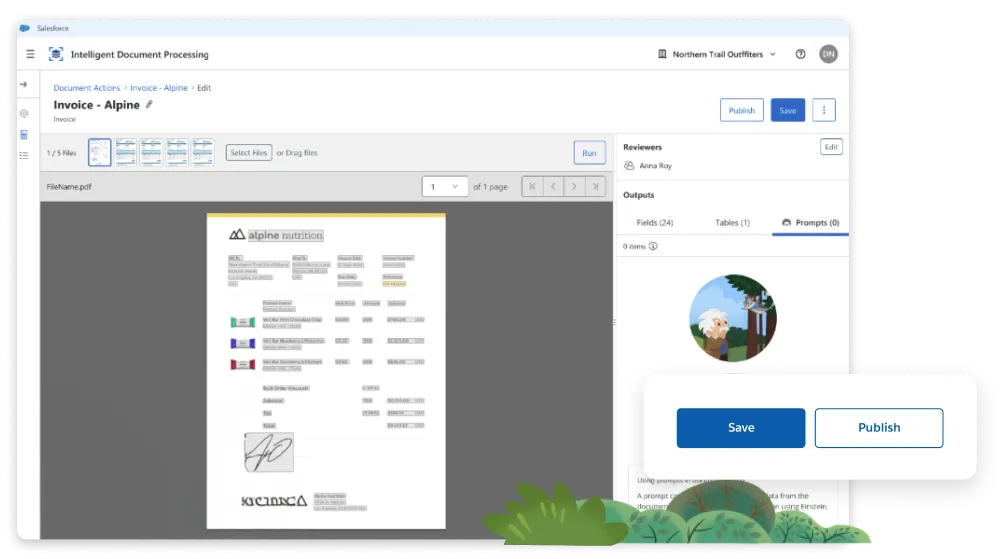Go to next page arrow

(575, 187)
